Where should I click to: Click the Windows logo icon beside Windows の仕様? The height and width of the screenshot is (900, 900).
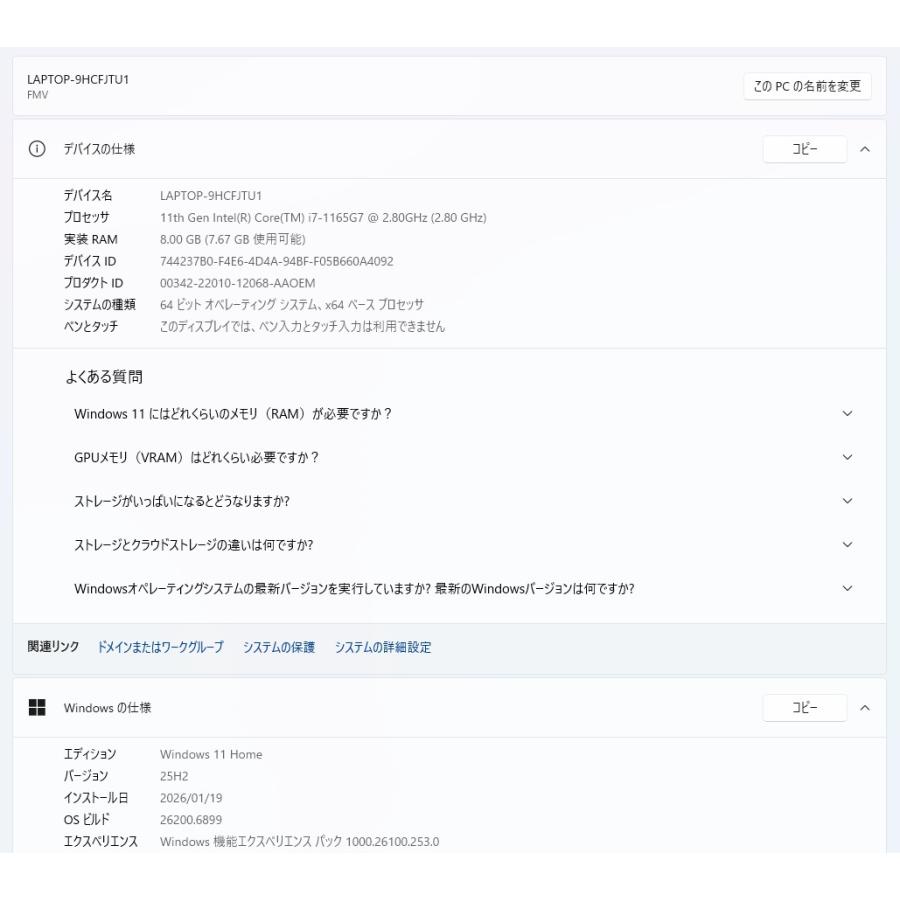(x=37, y=708)
